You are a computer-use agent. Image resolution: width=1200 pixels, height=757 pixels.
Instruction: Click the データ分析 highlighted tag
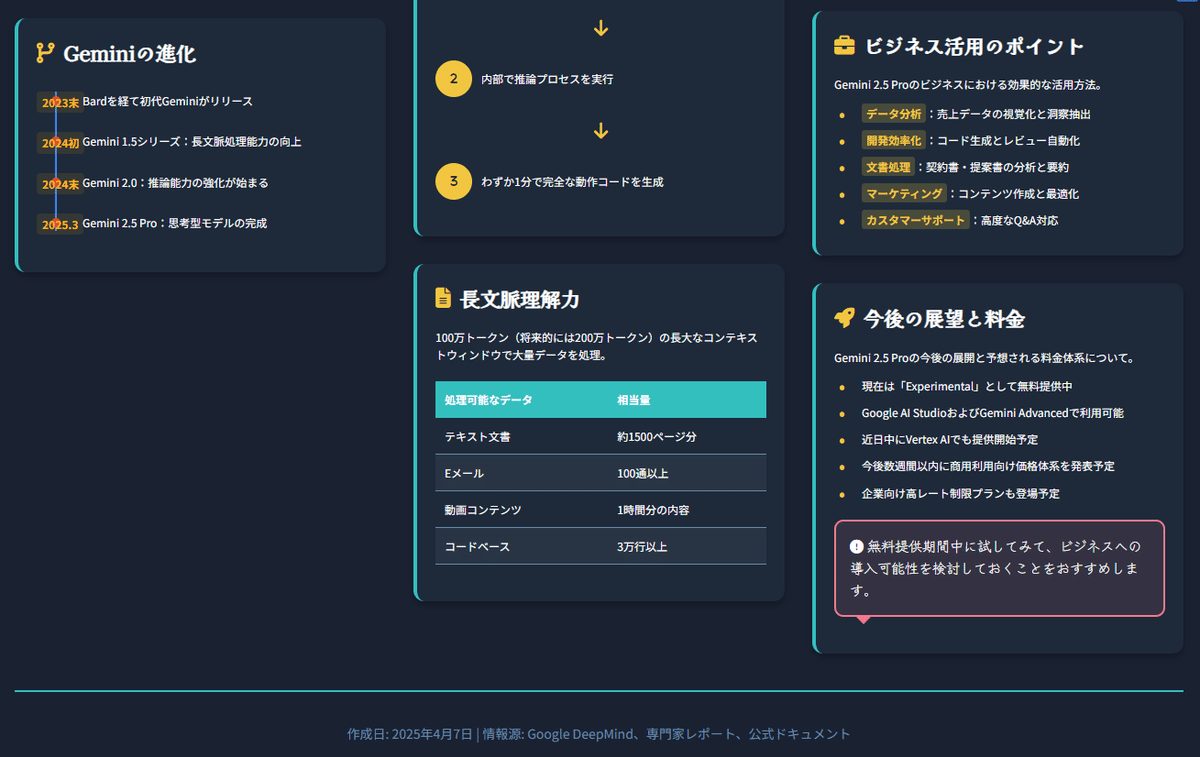click(894, 114)
